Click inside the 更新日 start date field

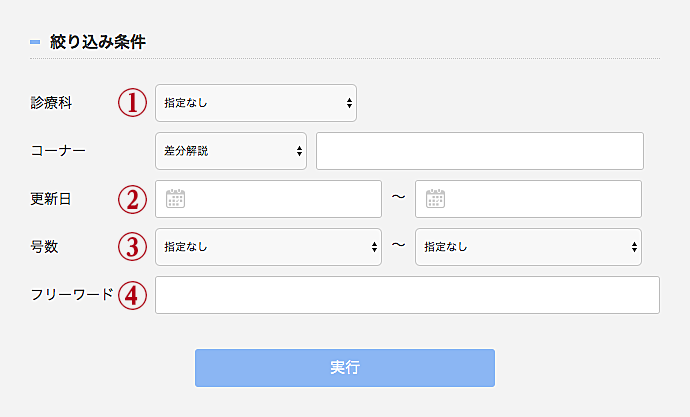pos(268,199)
